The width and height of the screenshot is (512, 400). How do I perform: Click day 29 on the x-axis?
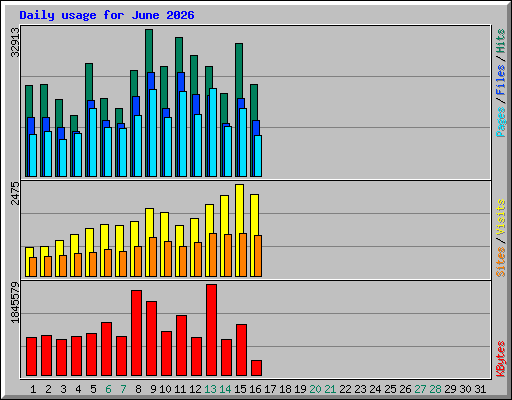point(450,389)
